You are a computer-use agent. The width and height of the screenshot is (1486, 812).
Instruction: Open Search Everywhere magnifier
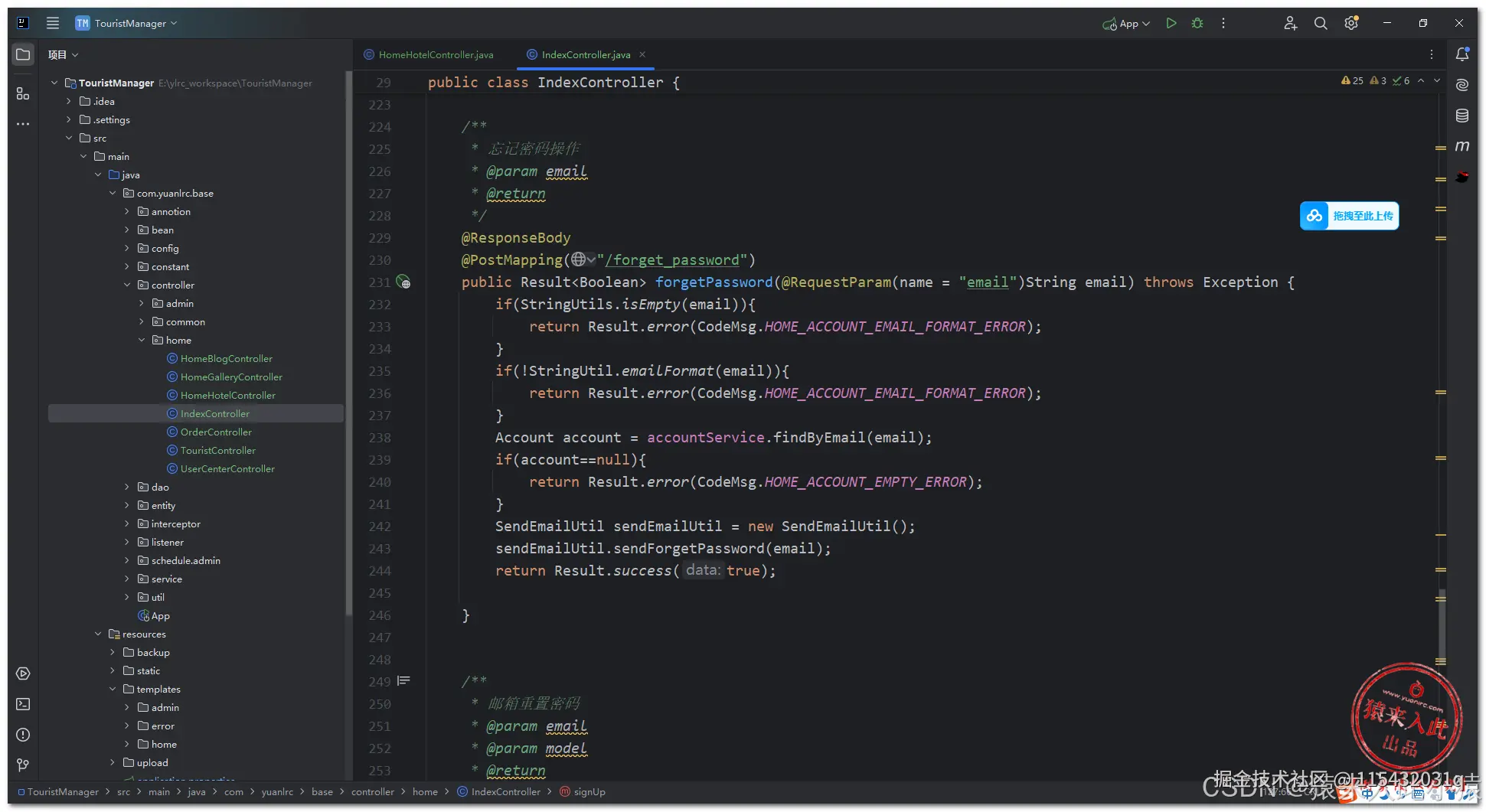[1321, 23]
